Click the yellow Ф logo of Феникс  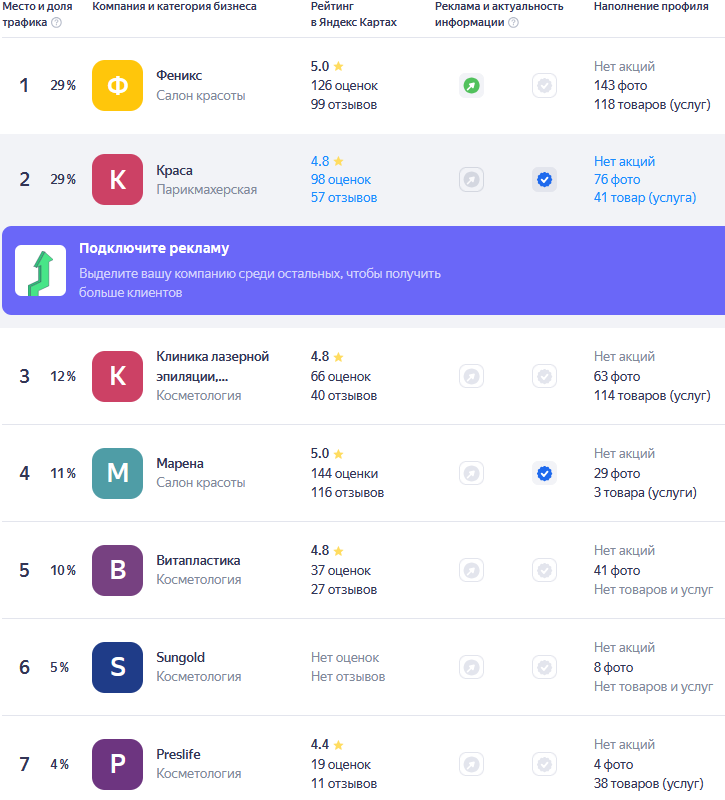[118, 86]
